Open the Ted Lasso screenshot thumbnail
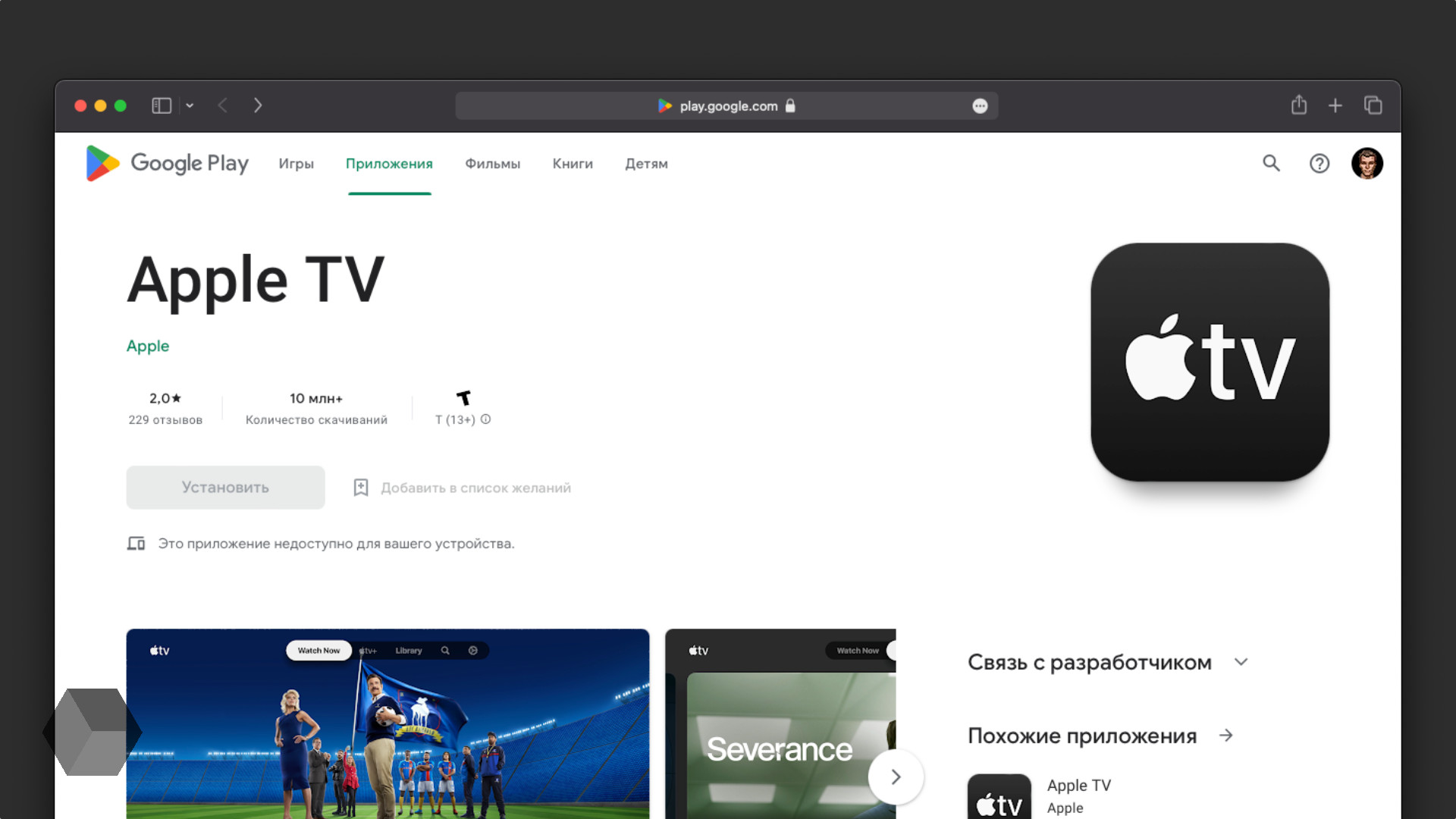Viewport: 1456px width, 819px height. pos(388,723)
